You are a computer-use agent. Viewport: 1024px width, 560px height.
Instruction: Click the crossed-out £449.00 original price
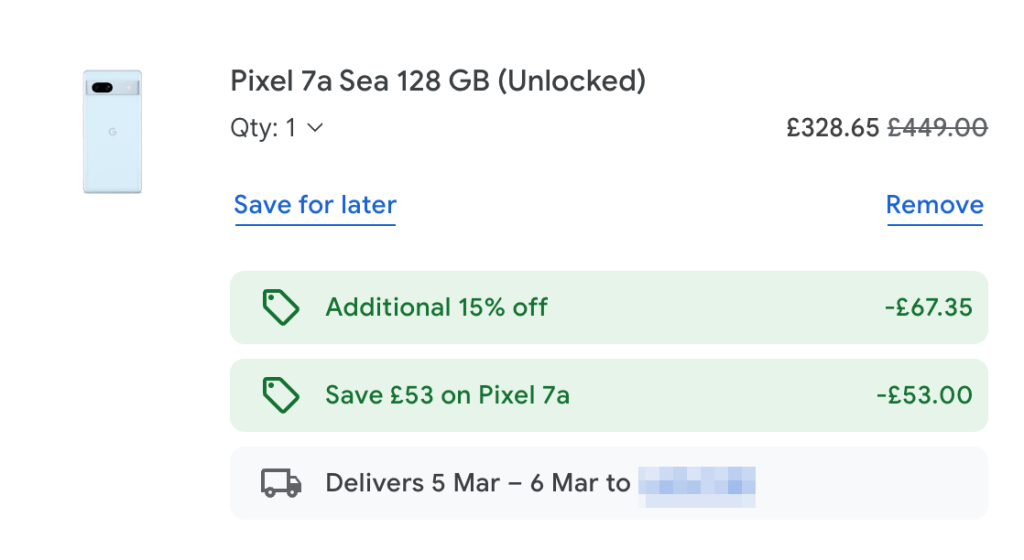pyautogui.click(x=938, y=128)
